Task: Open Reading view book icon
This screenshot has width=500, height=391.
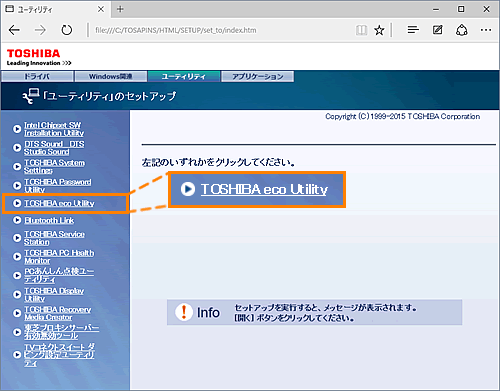Action: click(x=361, y=30)
